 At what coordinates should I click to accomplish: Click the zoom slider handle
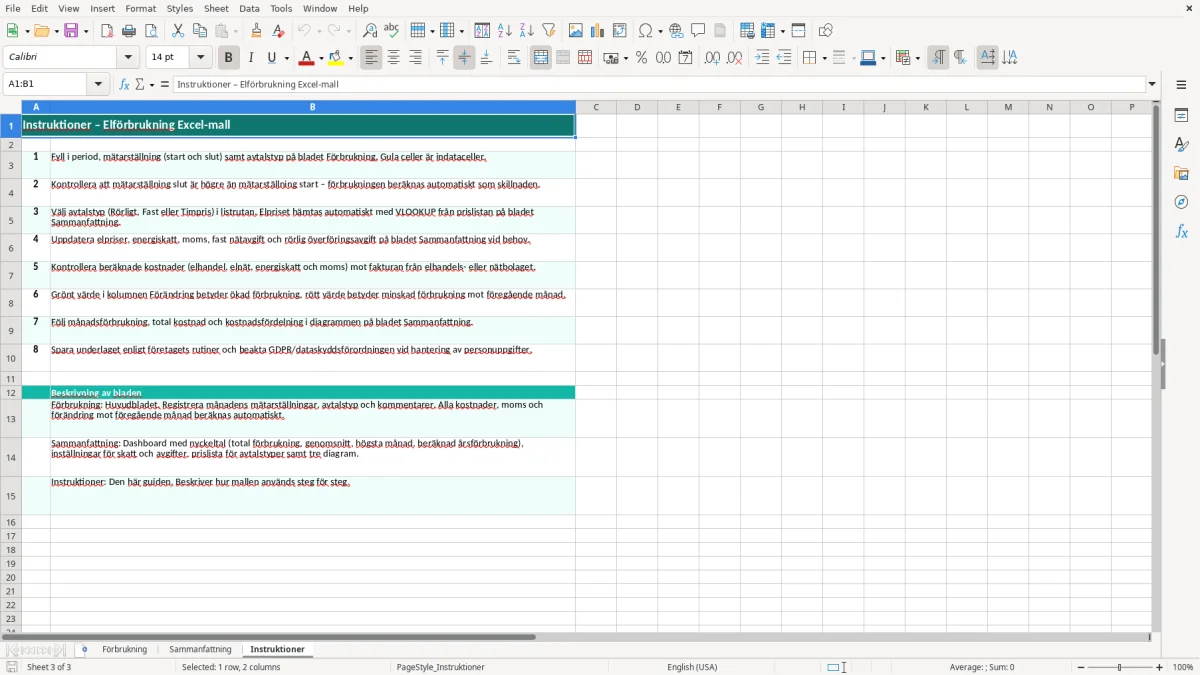(1120, 667)
